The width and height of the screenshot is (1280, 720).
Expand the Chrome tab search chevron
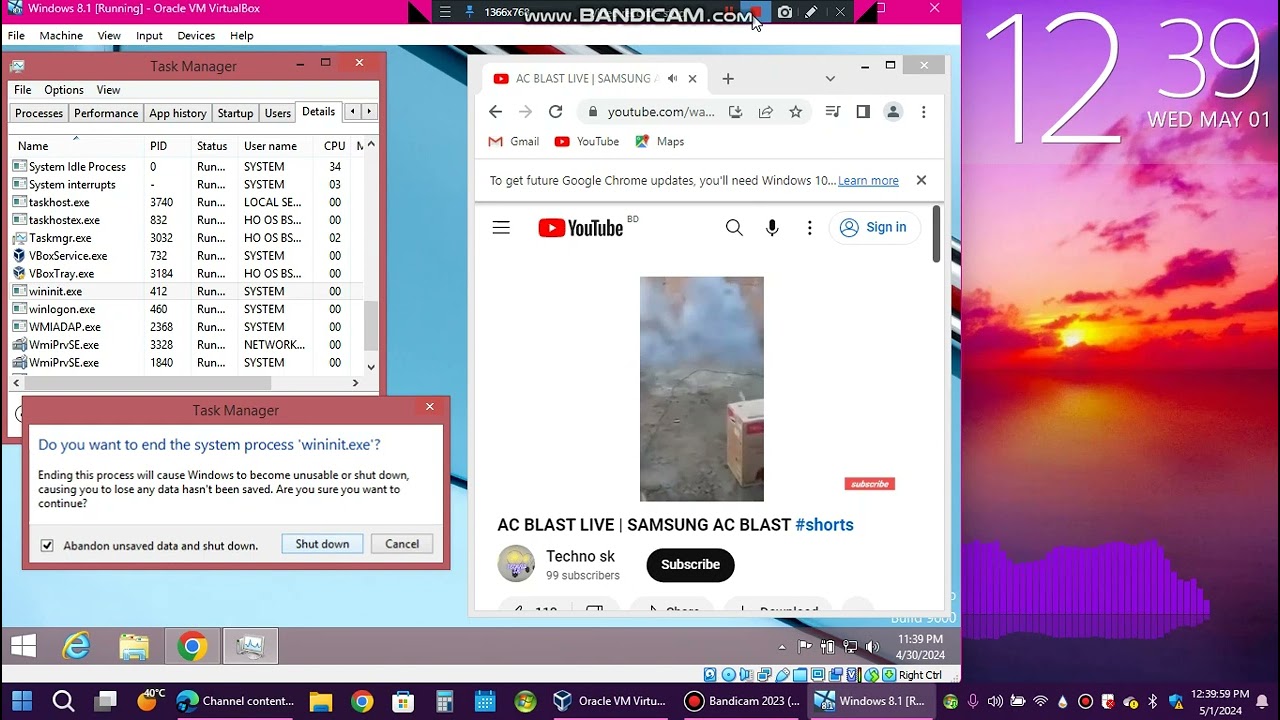(830, 79)
